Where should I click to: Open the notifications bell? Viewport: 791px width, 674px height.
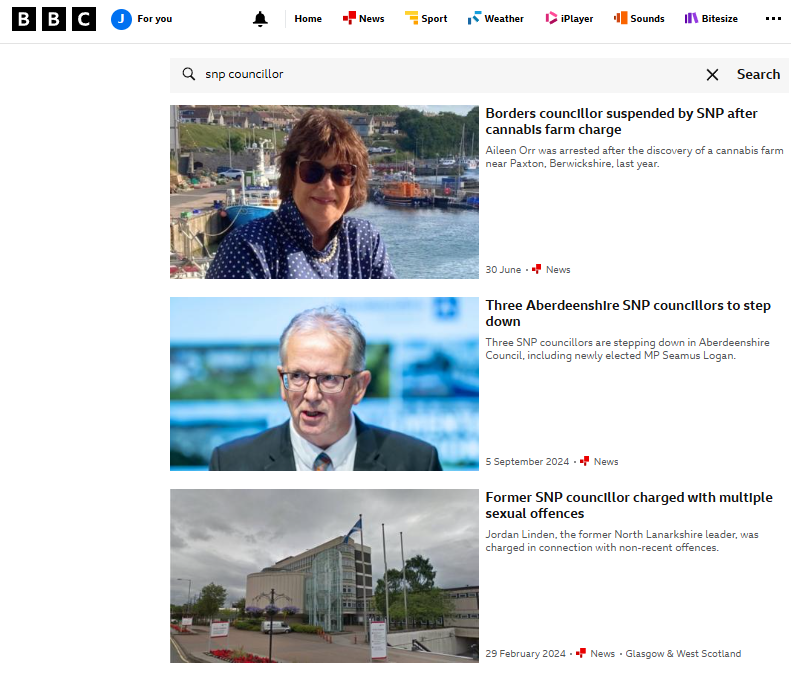[x=260, y=19]
